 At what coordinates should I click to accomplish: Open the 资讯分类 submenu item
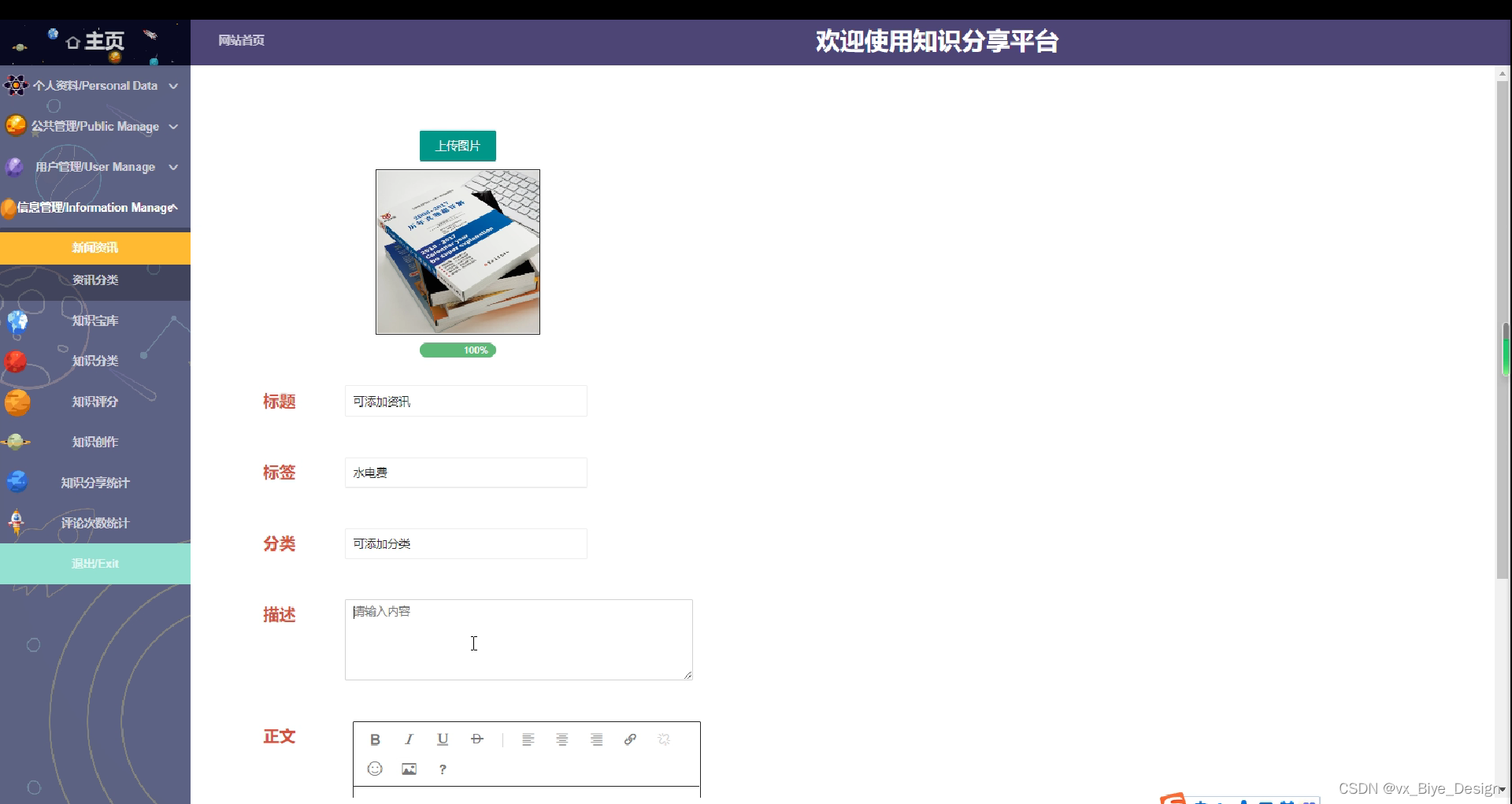click(x=95, y=280)
